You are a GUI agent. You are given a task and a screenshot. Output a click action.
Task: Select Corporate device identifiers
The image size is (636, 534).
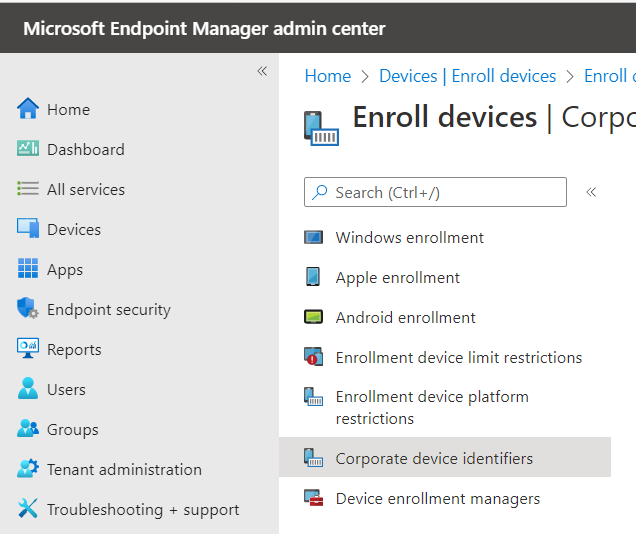pos(445,457)
